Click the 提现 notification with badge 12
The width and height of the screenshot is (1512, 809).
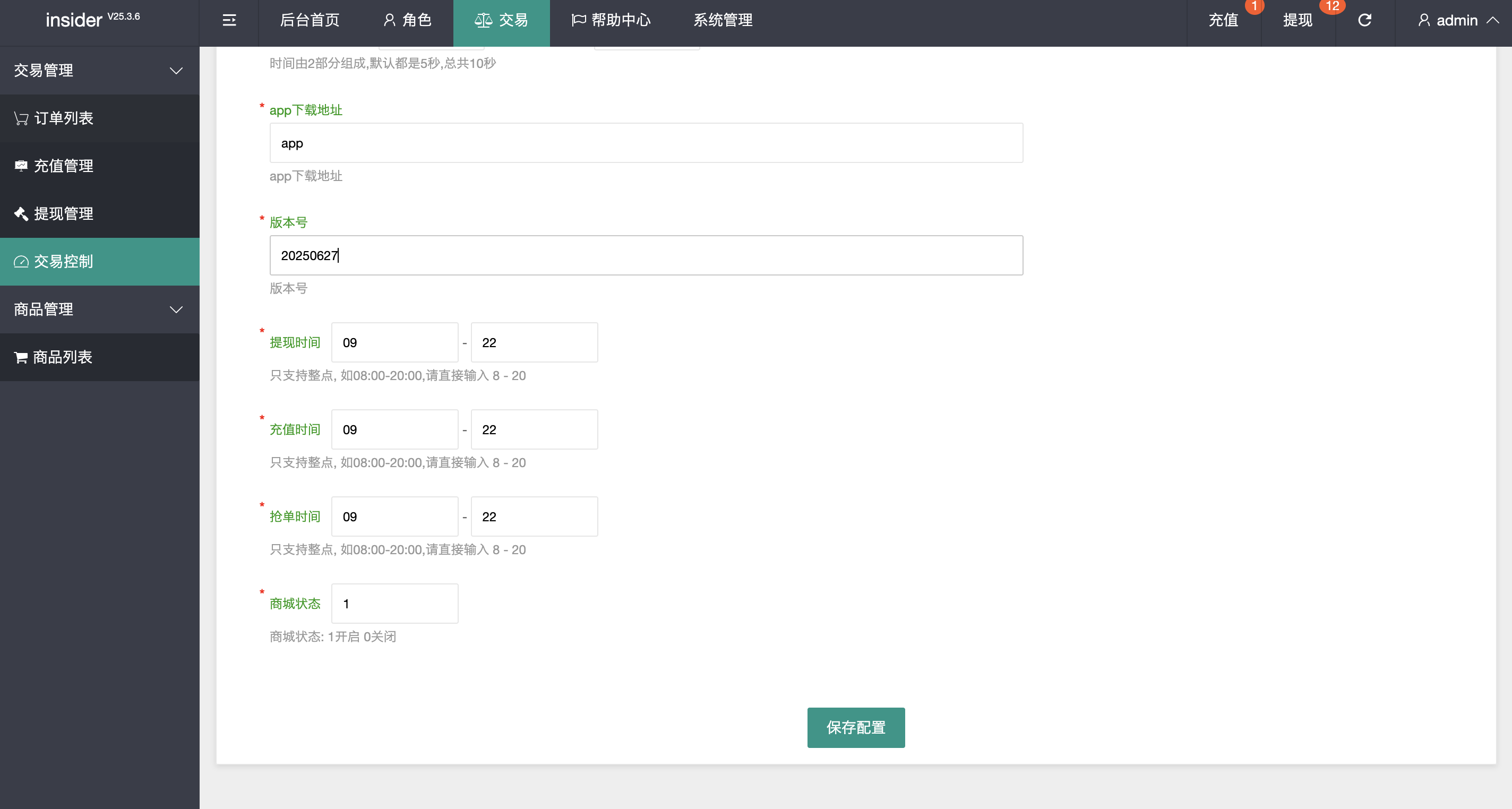pyautogui.click(x=1297, y=21)
